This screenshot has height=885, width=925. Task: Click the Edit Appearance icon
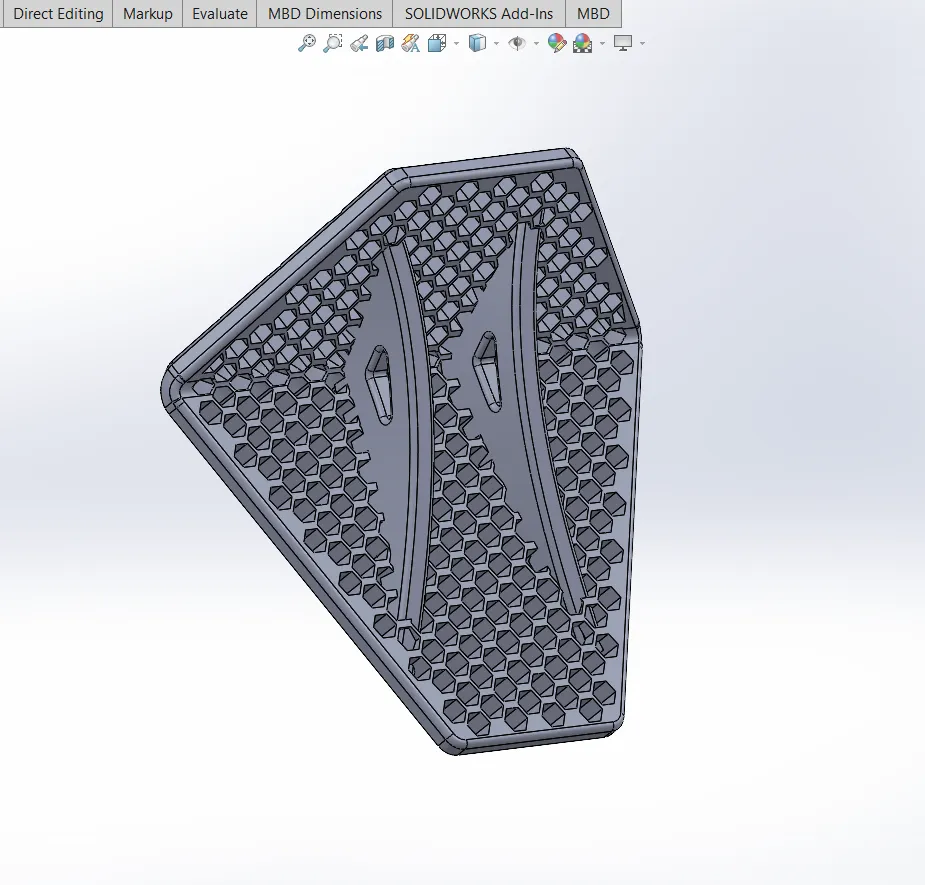[x=556, y=43]
